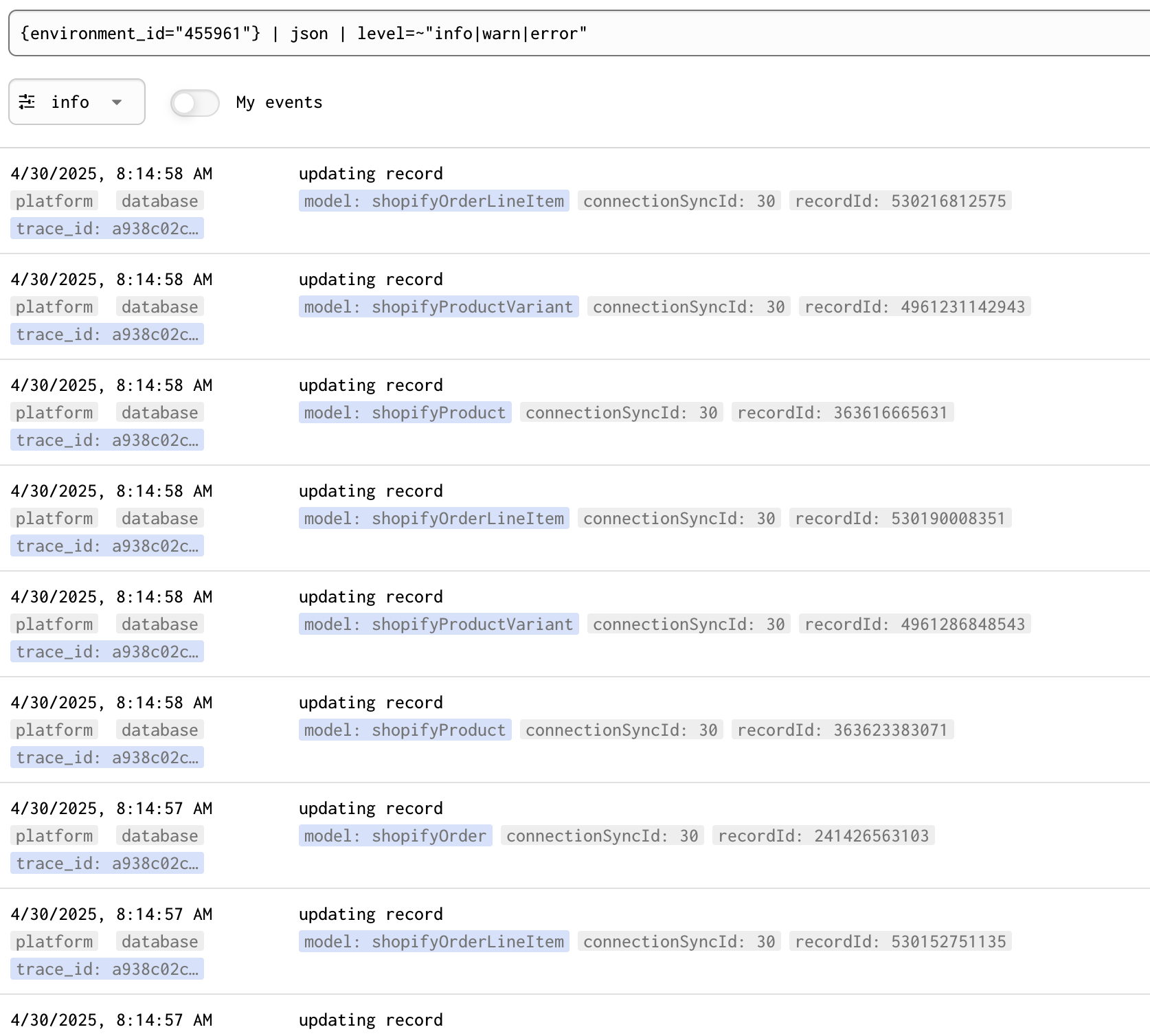Image resolution: width=1150 pixels, height=1036 pixels.
Task: Click the model: shopifyOrder tag
Action: point(395,835)
